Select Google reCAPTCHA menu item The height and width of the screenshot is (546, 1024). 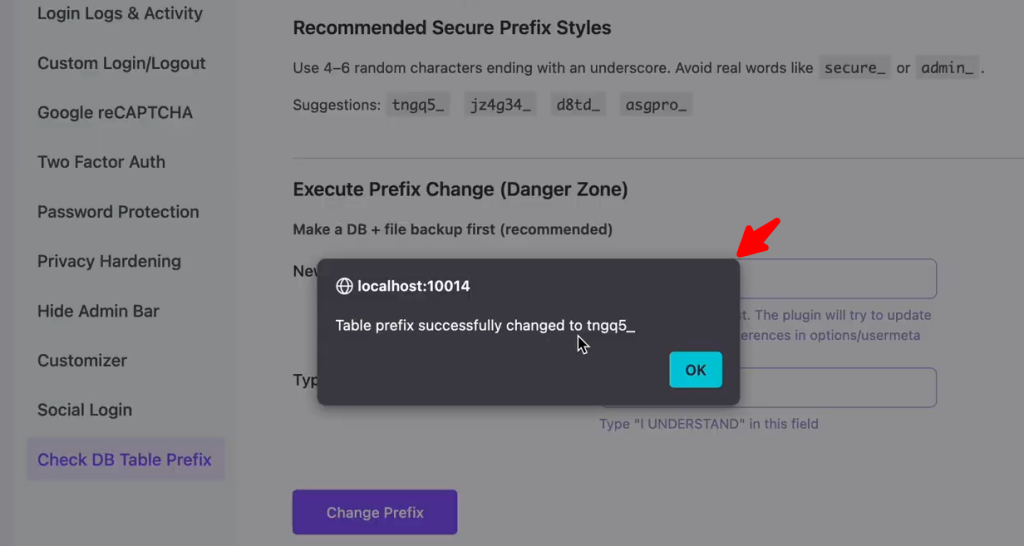(115, 113)
